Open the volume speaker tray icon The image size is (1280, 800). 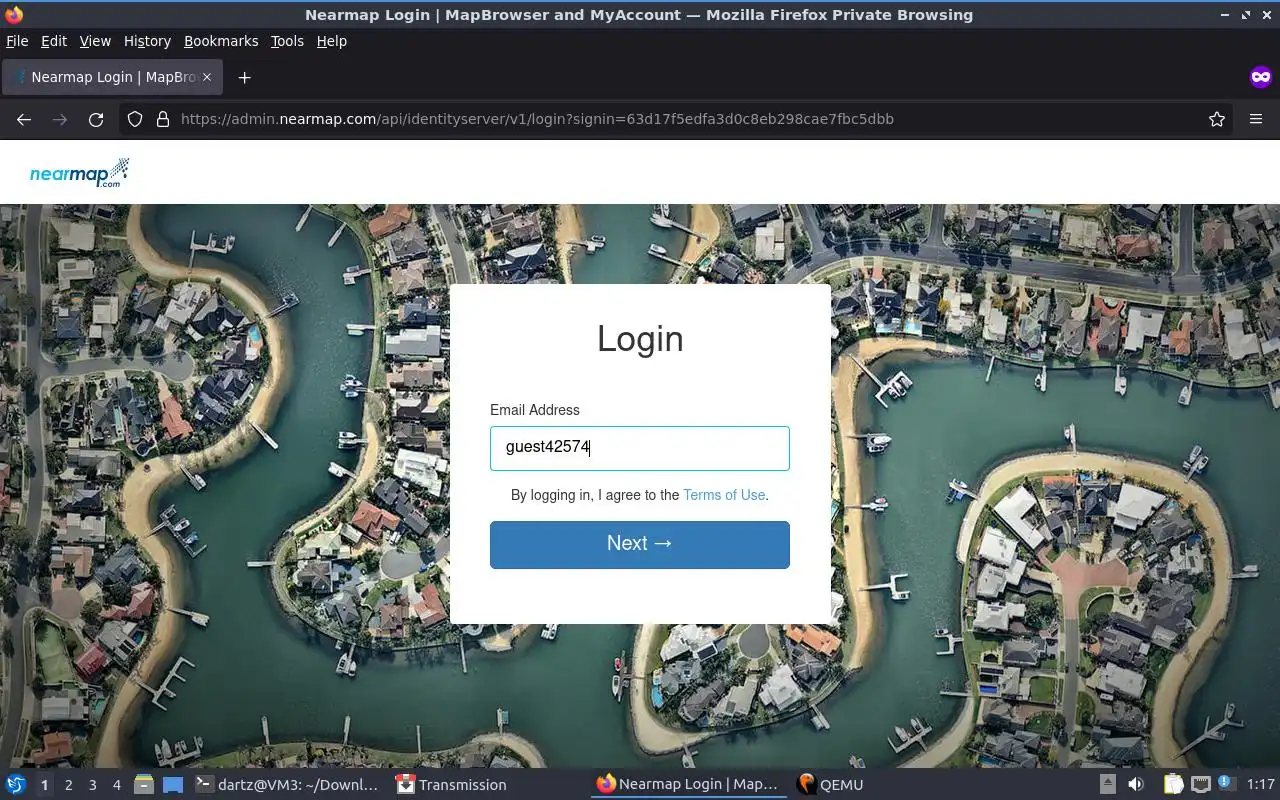(x=1136, y=785)
